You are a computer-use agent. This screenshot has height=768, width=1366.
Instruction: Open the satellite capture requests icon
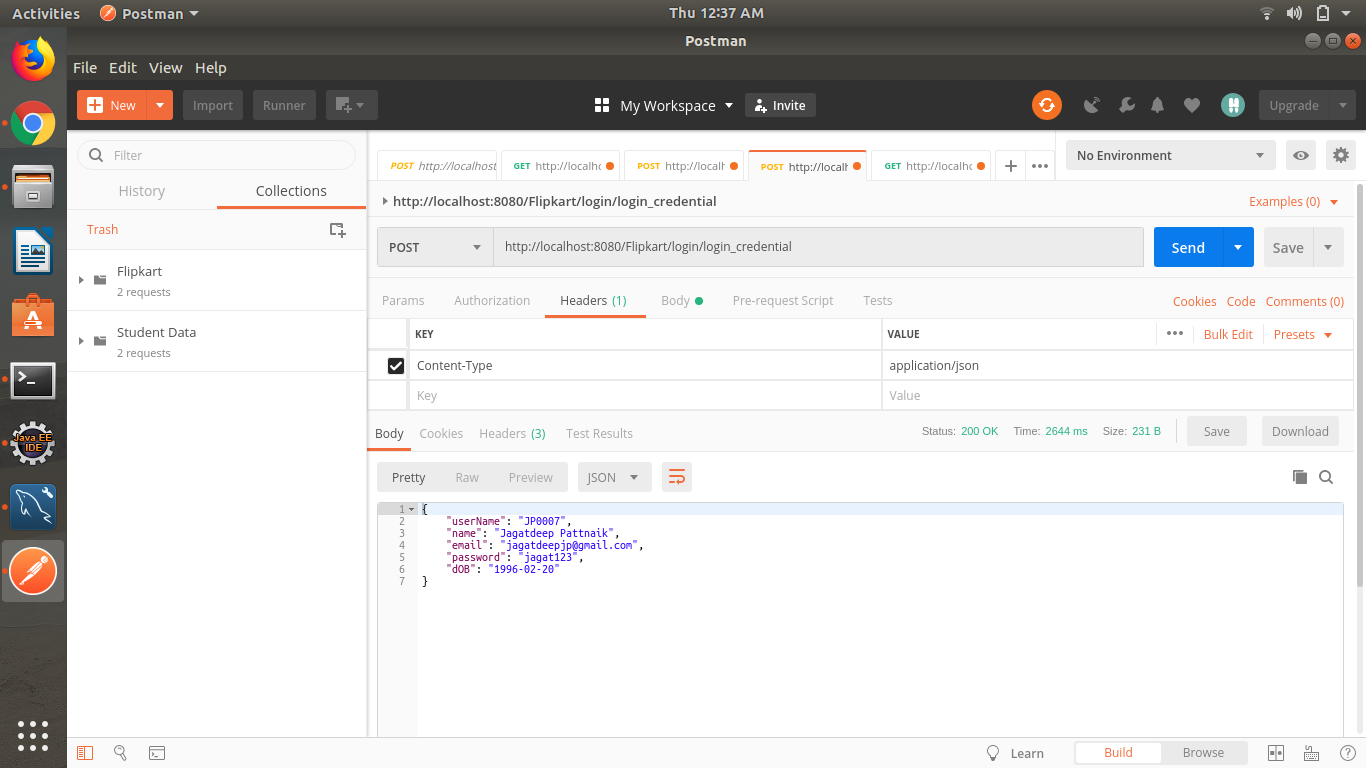click(x=1092, y=105)
